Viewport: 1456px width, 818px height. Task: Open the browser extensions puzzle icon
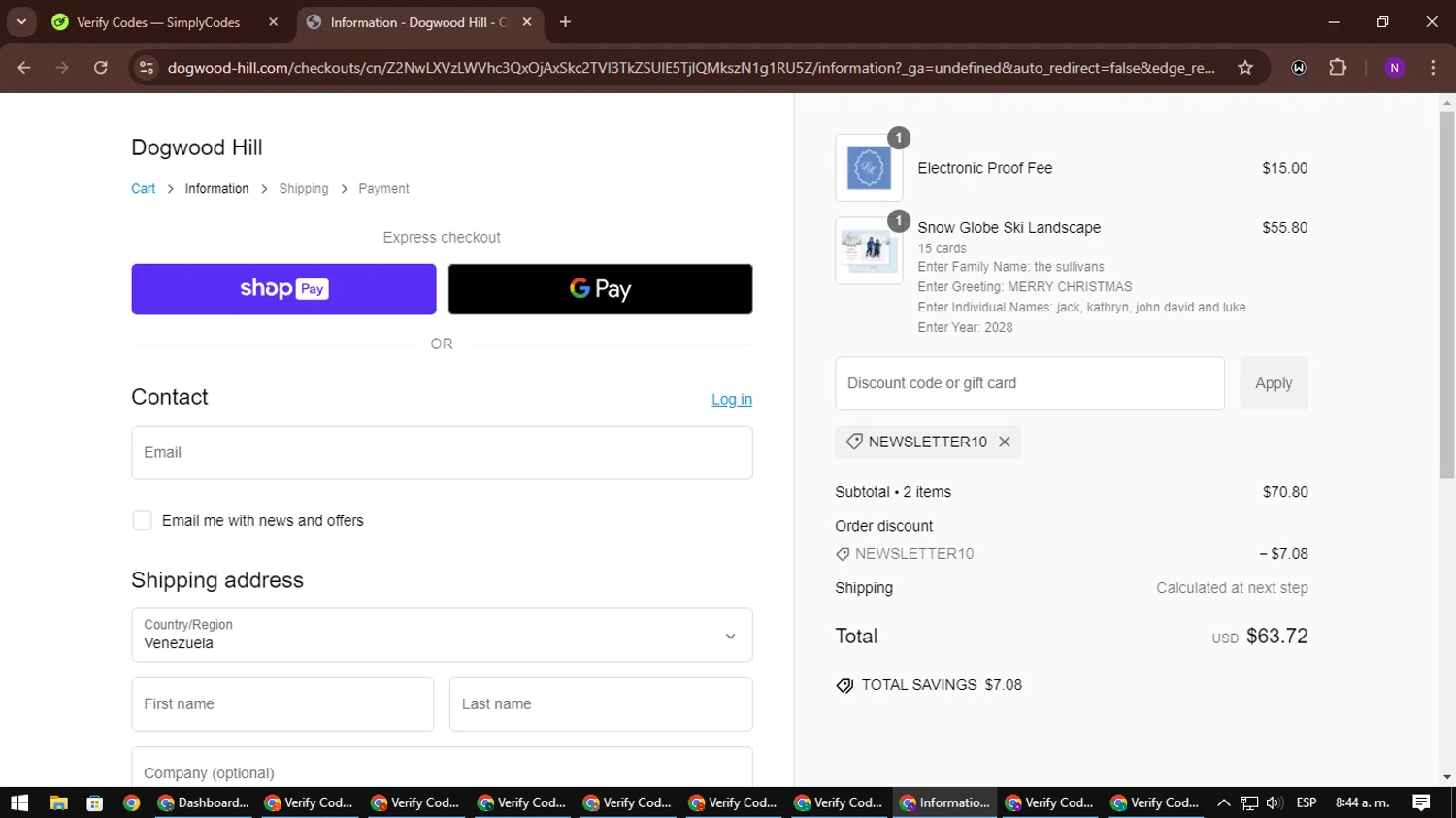(1338, 68)
